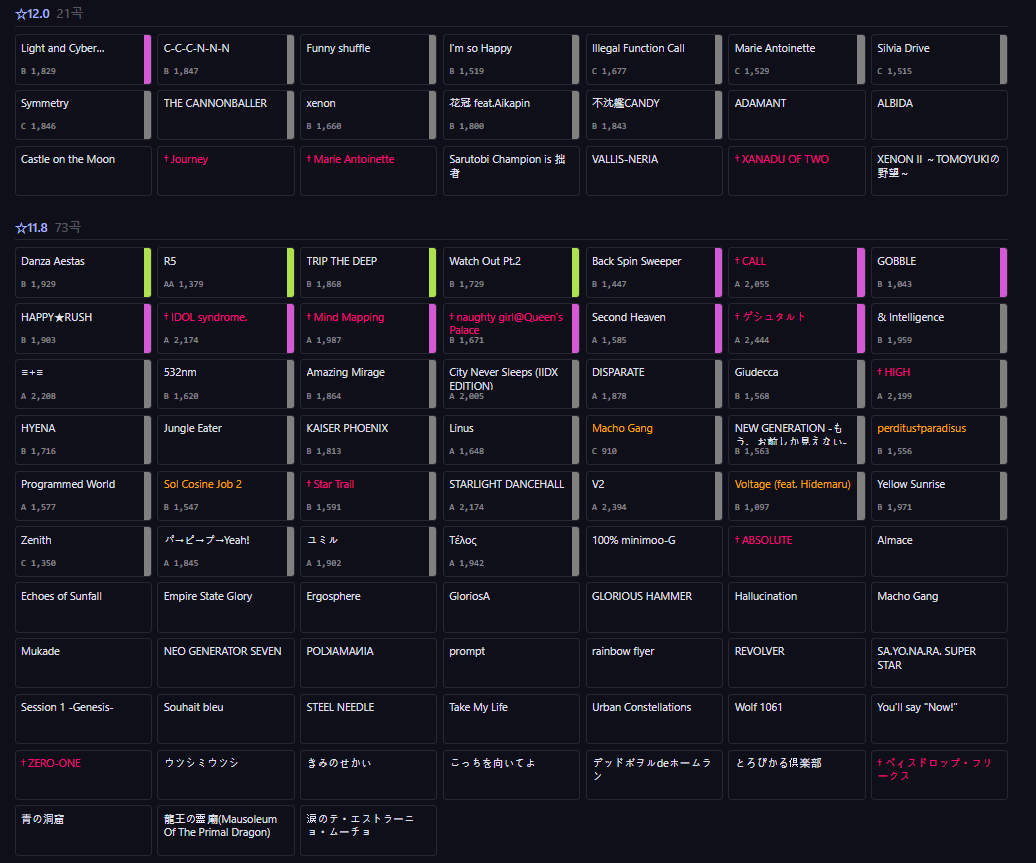Image resolution: width=1036 pixels, height=863 pixels.
Task: Click the SA.YO.NA.RA. SUPER STAR card
Action: point(940,663)
